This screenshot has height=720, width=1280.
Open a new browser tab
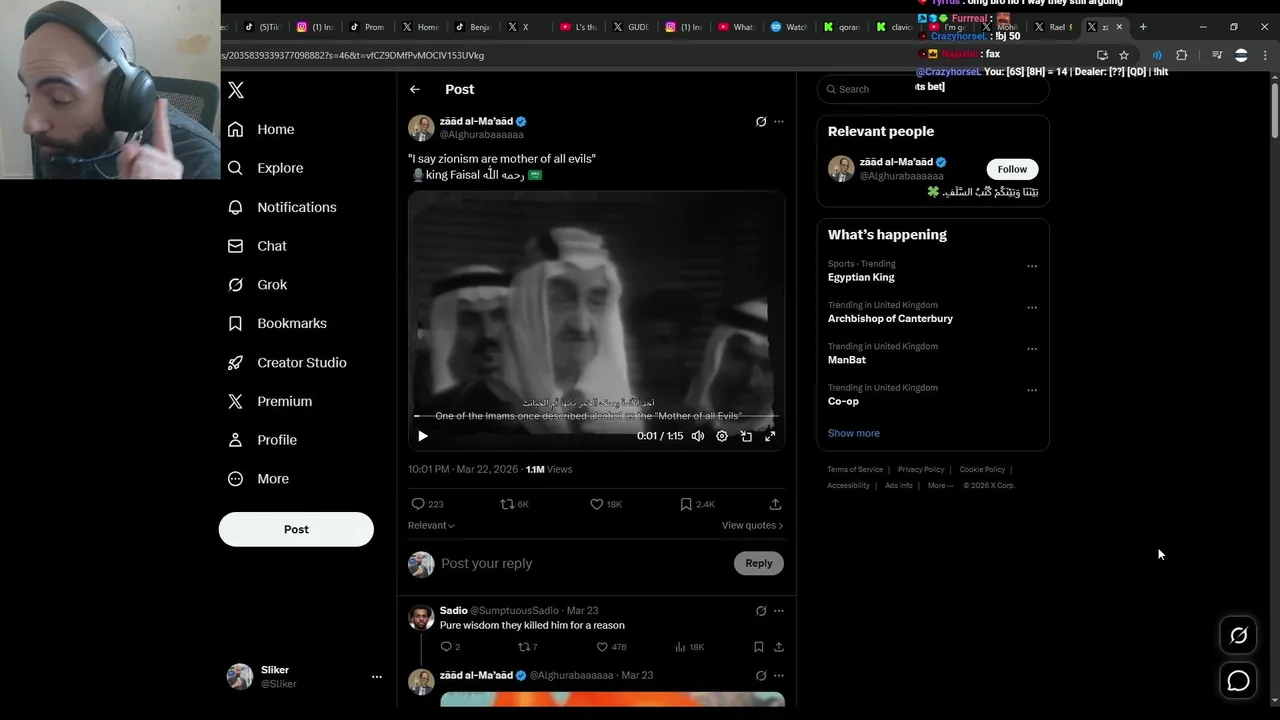point(1143,27)
